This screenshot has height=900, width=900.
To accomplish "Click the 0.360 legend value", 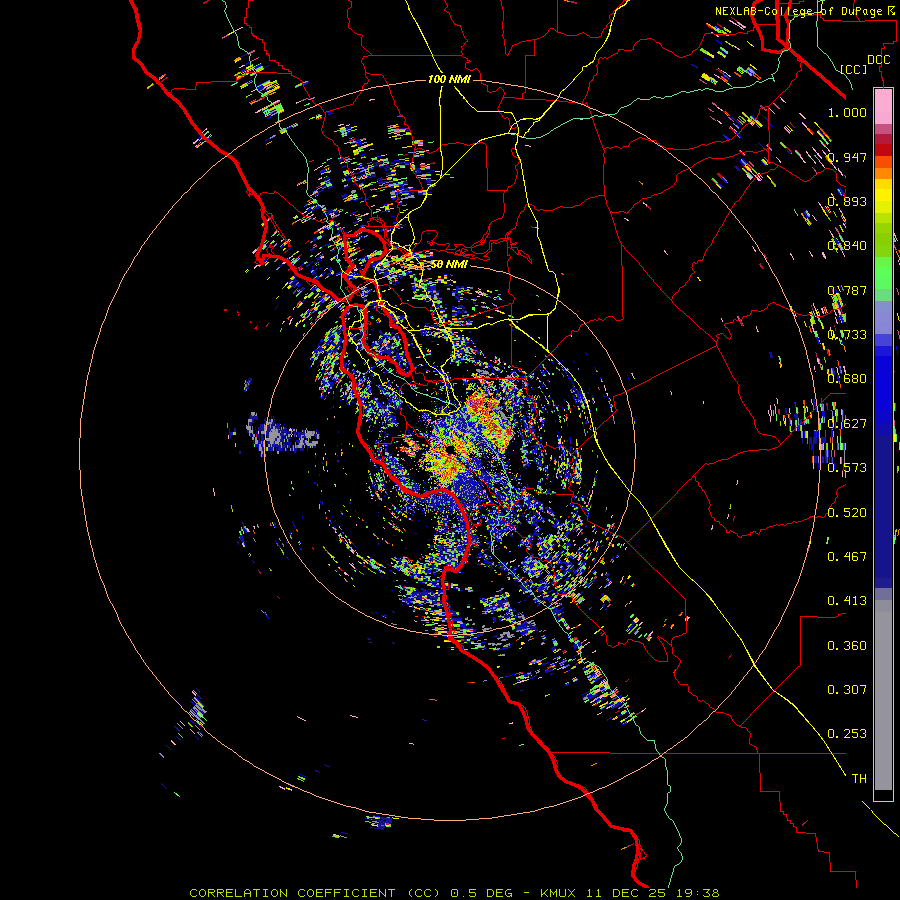I will click(847, 646).
